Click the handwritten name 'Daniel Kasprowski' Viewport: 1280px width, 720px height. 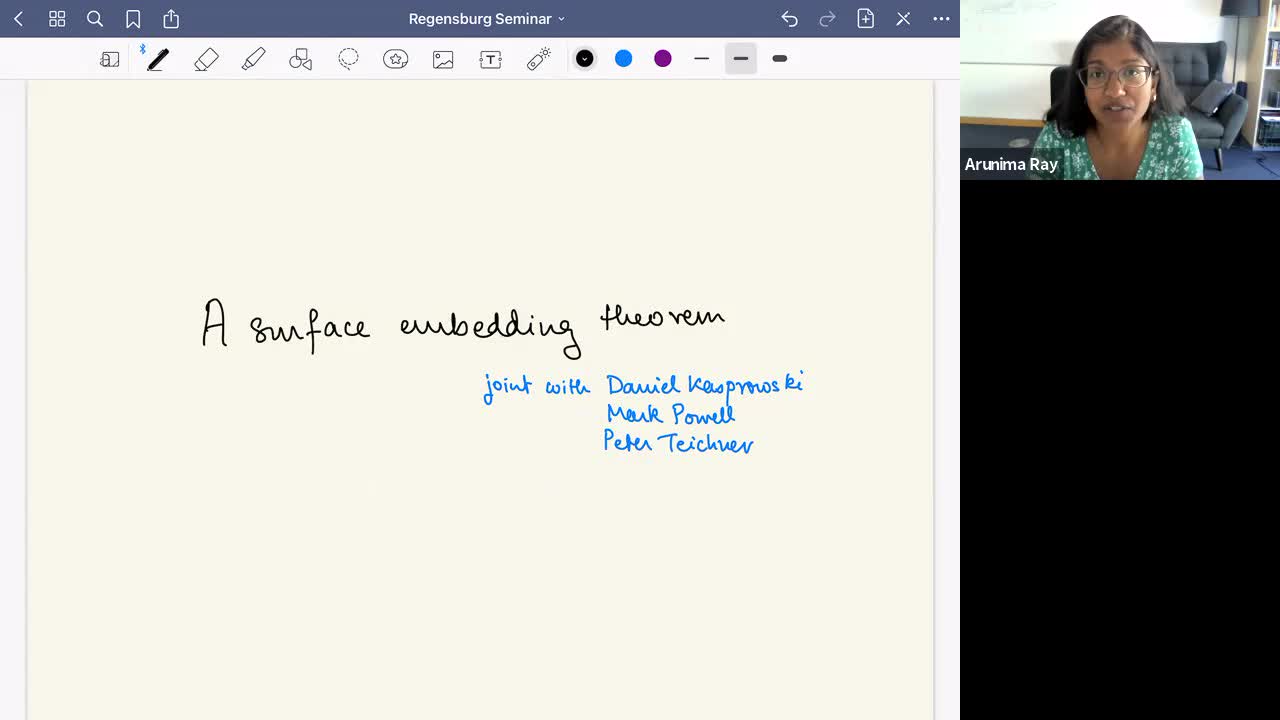tap(704, 385)
